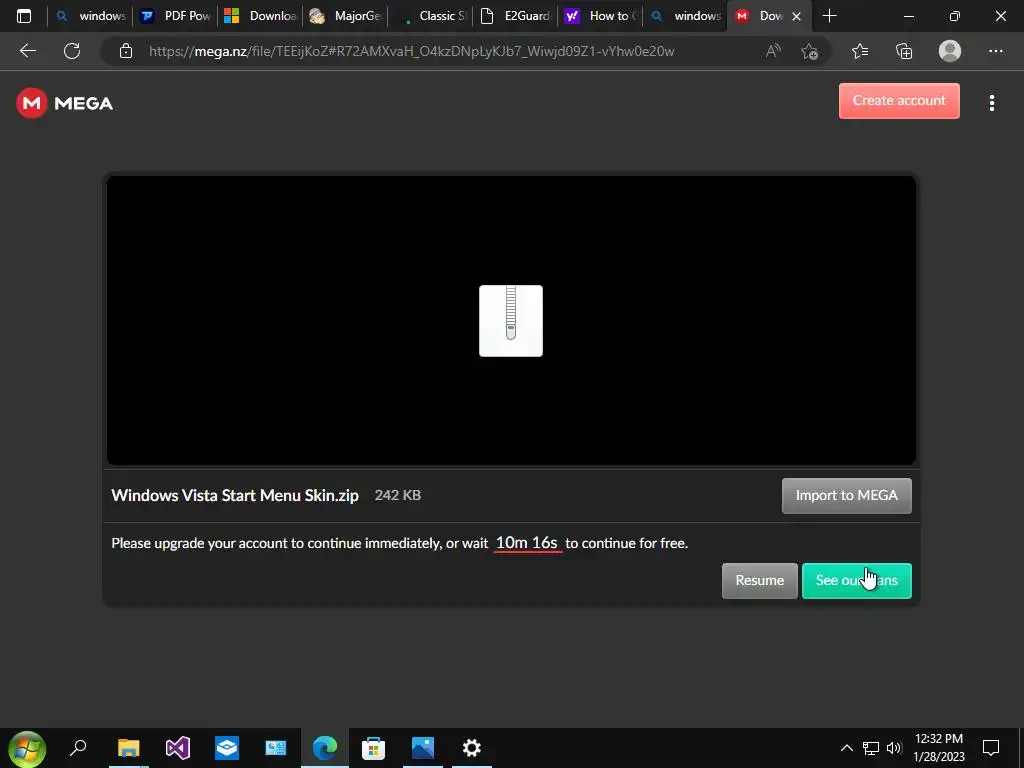Click See our plans button

point(856,581)
